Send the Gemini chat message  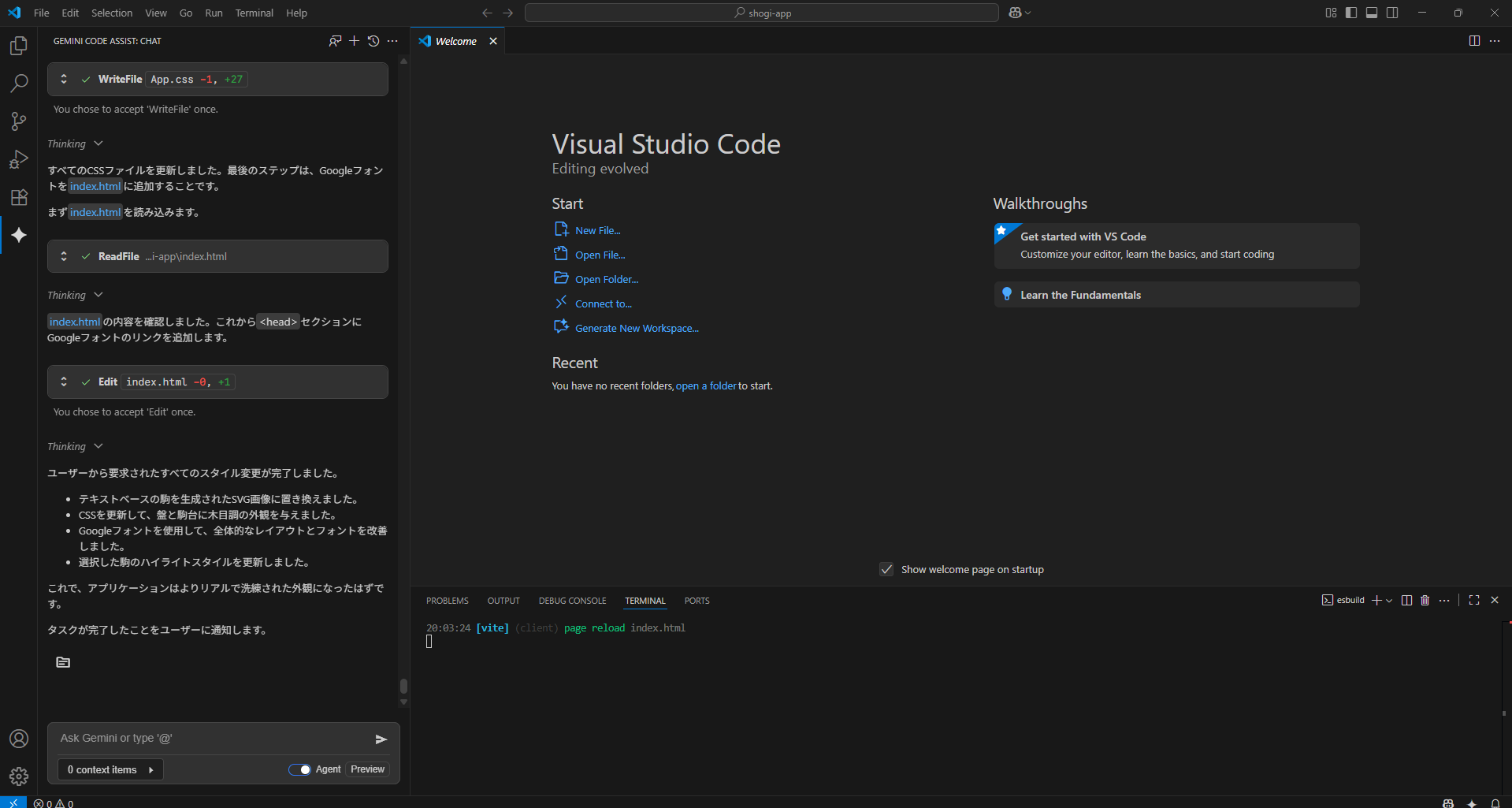(x=381, y=739)
